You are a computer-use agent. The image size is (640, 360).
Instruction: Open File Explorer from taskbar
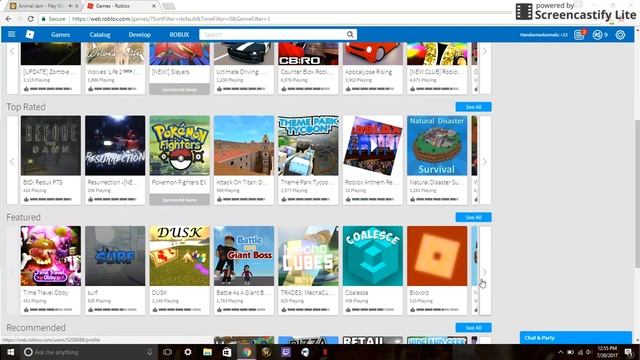tap(207, 352)
